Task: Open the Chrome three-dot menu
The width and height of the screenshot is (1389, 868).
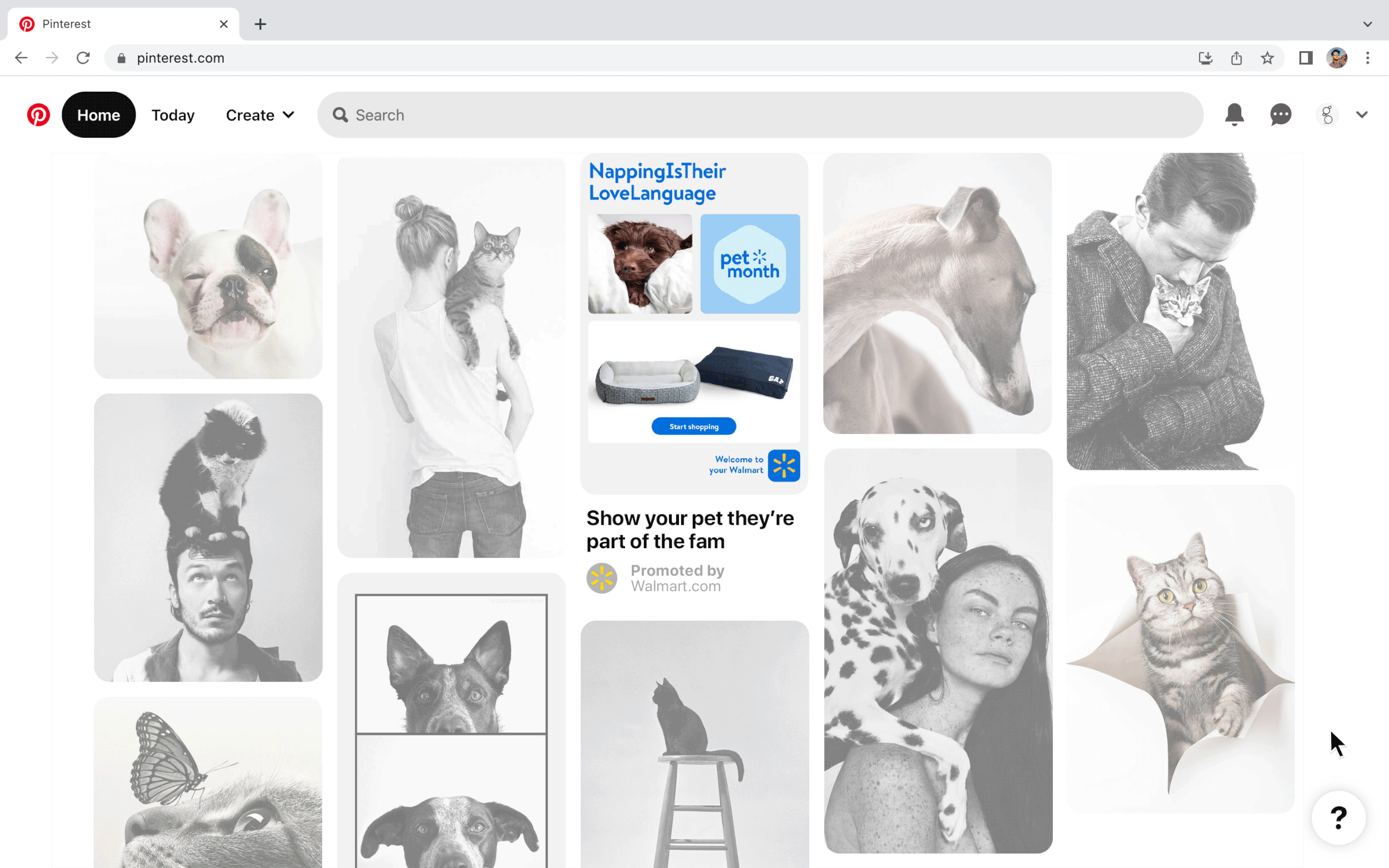Action: [1368, 58]
